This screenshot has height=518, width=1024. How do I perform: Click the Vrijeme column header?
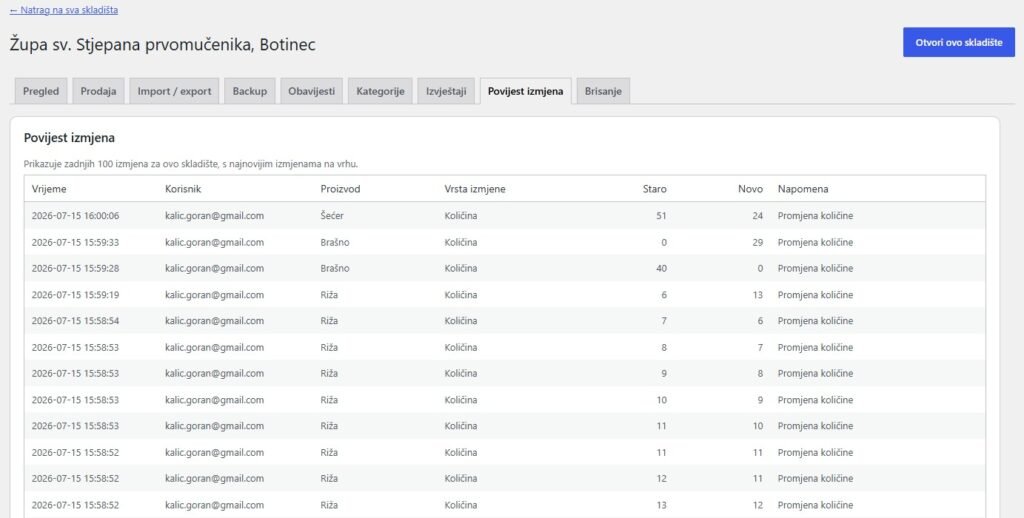coord(49,189)
